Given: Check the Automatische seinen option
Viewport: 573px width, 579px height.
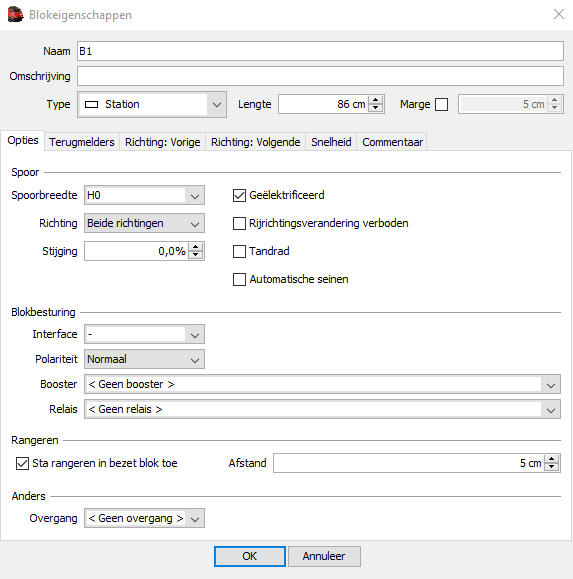Looking at the screenshot, I should tap(239, 280).
